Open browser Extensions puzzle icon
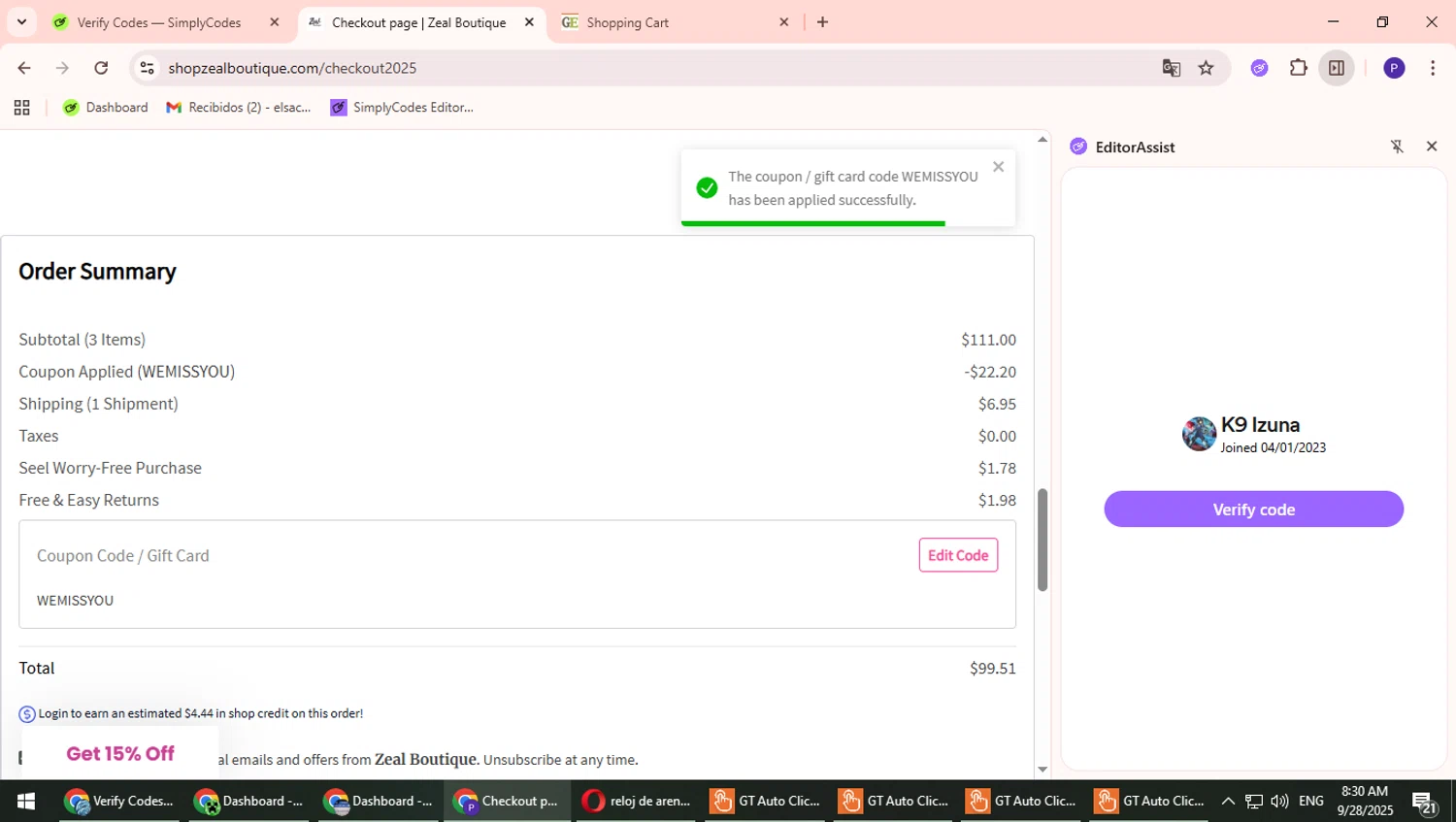 (x=1299, y=68)
